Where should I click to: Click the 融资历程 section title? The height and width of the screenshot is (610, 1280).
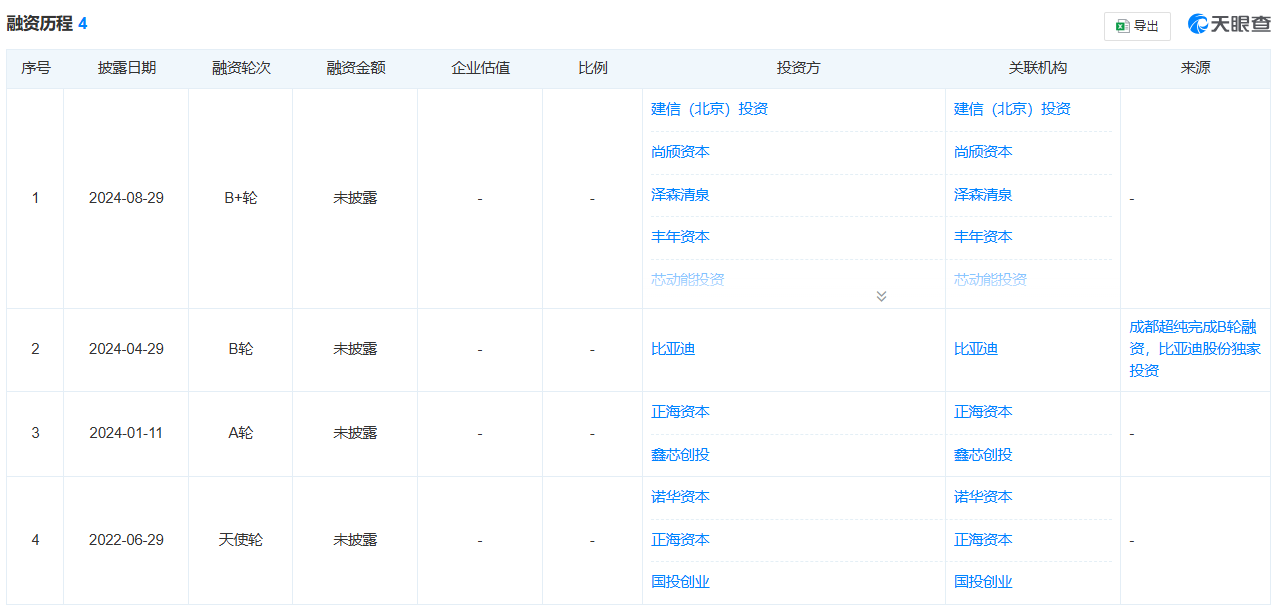(40, 23)
